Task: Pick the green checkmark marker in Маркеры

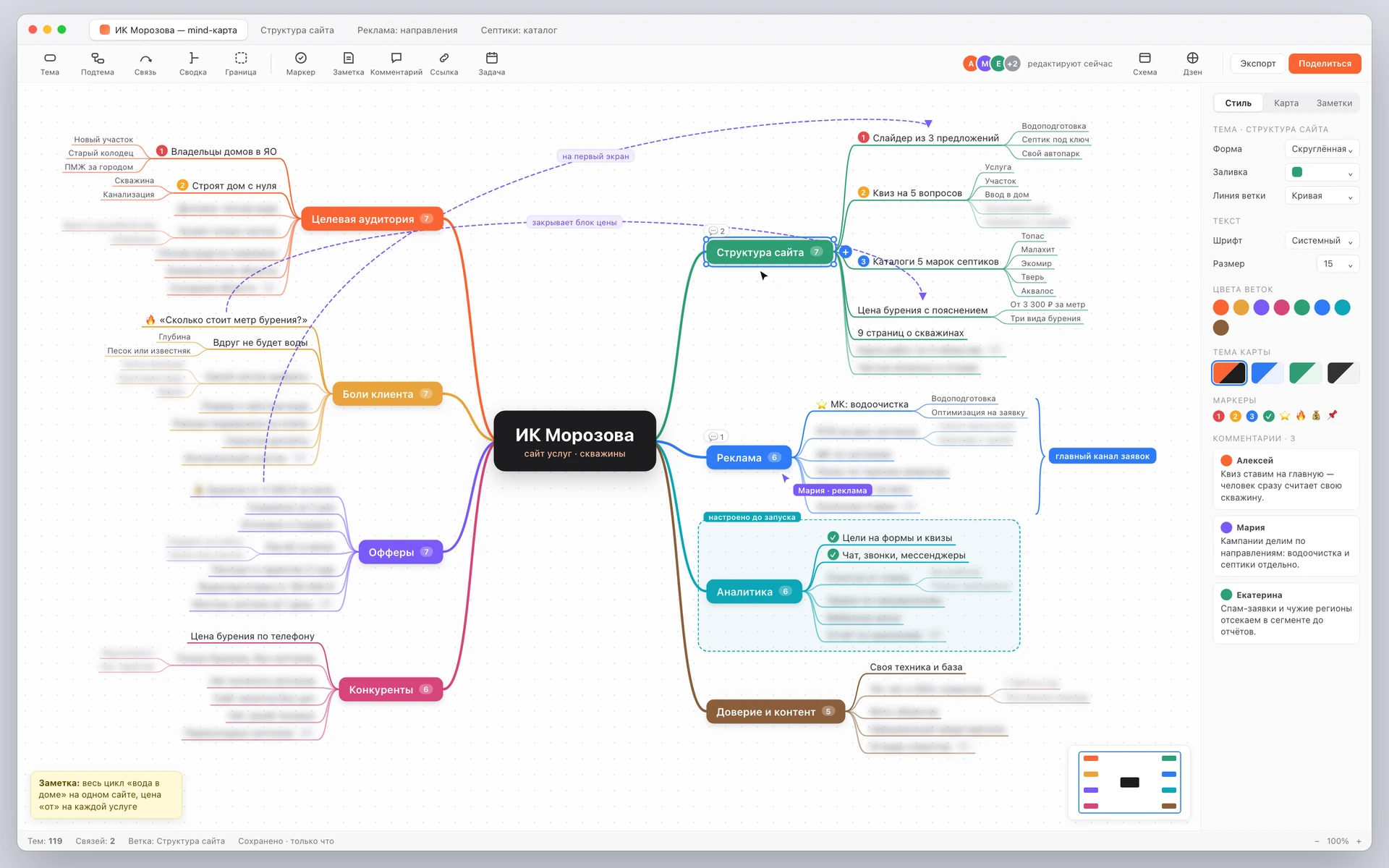Action: pos(1269,416)
